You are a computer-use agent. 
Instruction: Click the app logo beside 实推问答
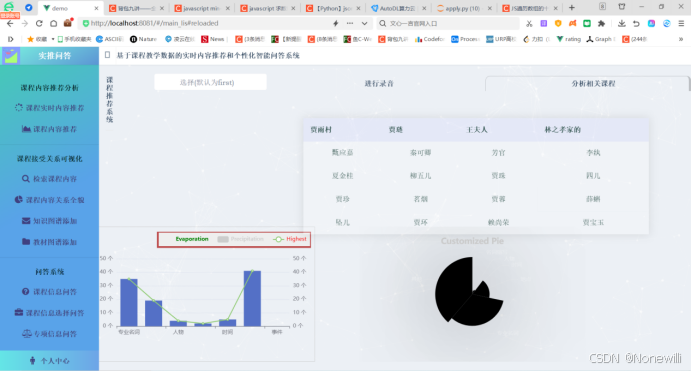pos(11,56)
